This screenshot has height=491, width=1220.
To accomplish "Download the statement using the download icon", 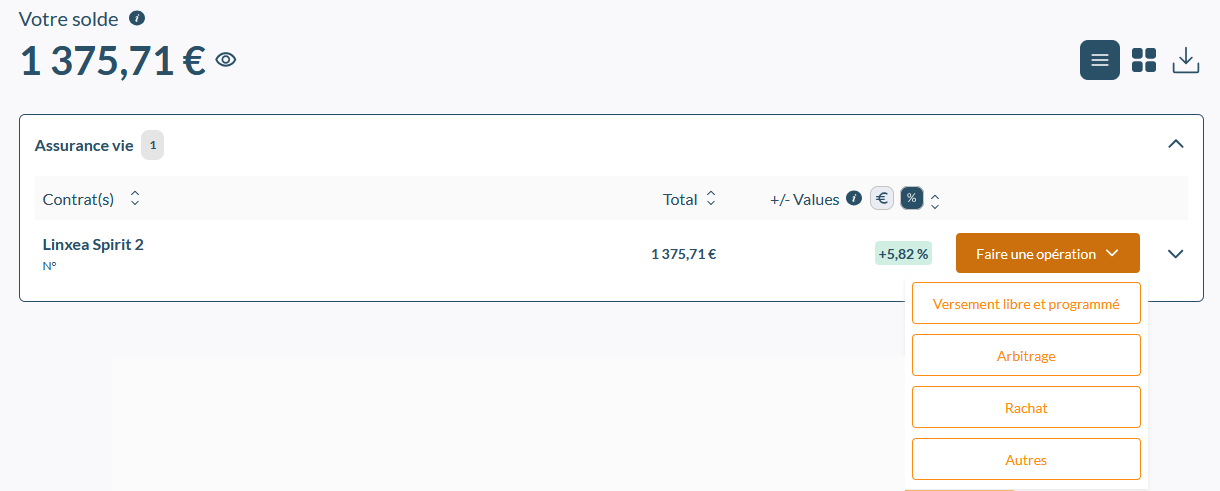I will point(1186,60).
